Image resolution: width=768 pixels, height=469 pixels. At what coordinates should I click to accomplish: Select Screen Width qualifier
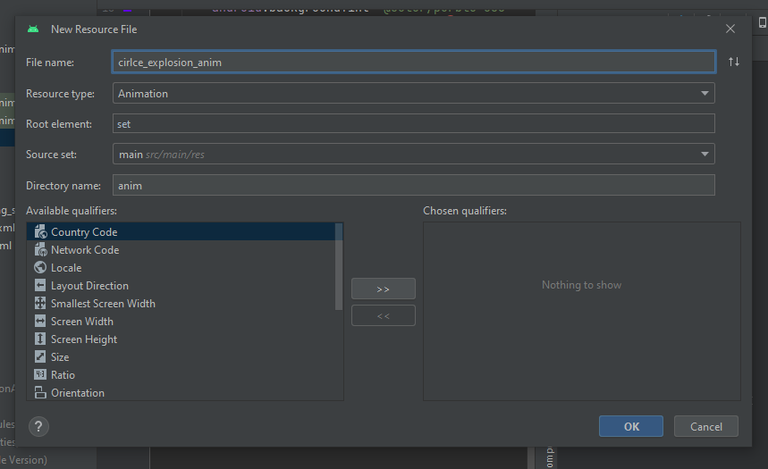coord(181,321)
